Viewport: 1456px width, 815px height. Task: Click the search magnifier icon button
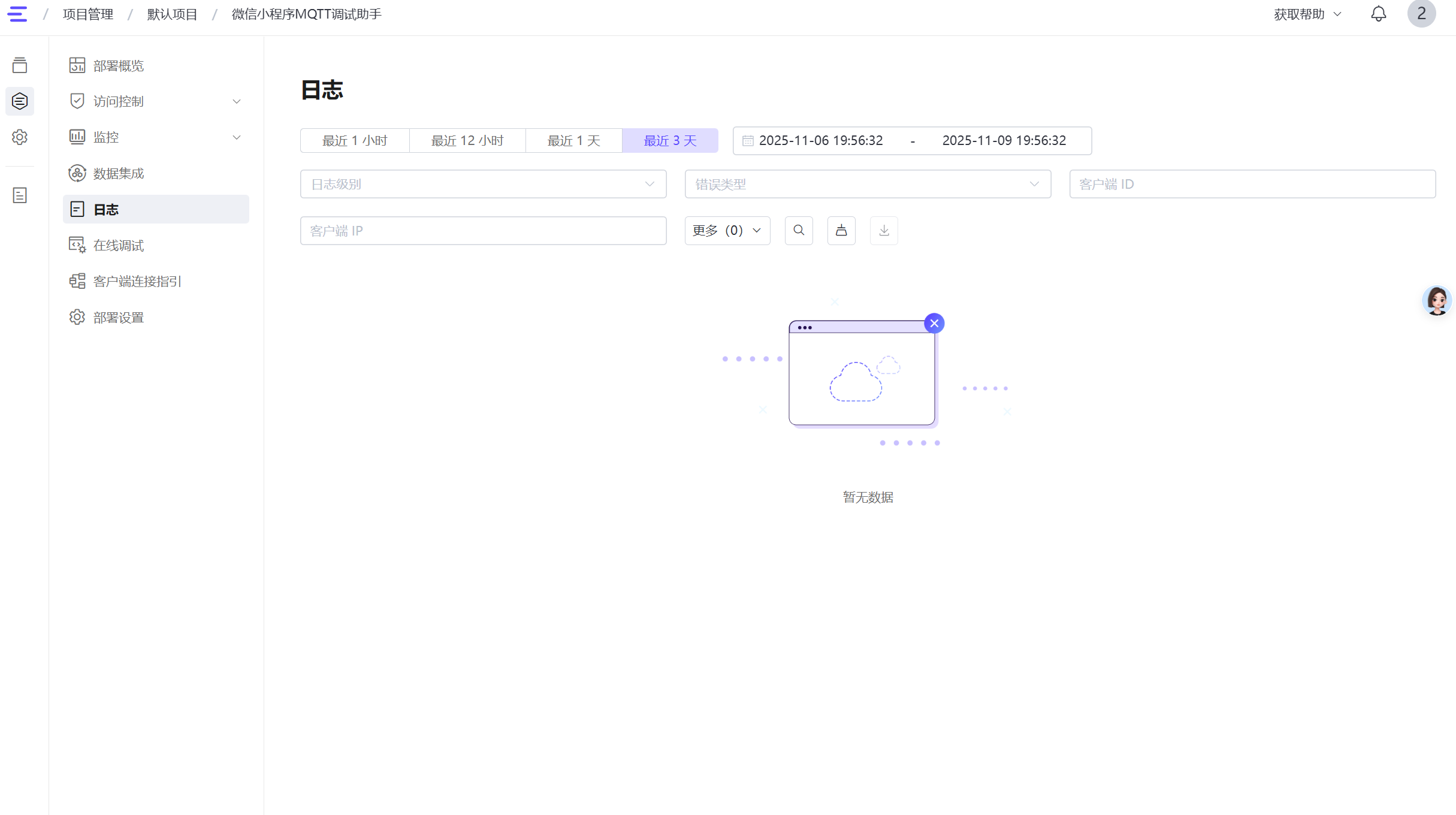click(799, 231)
